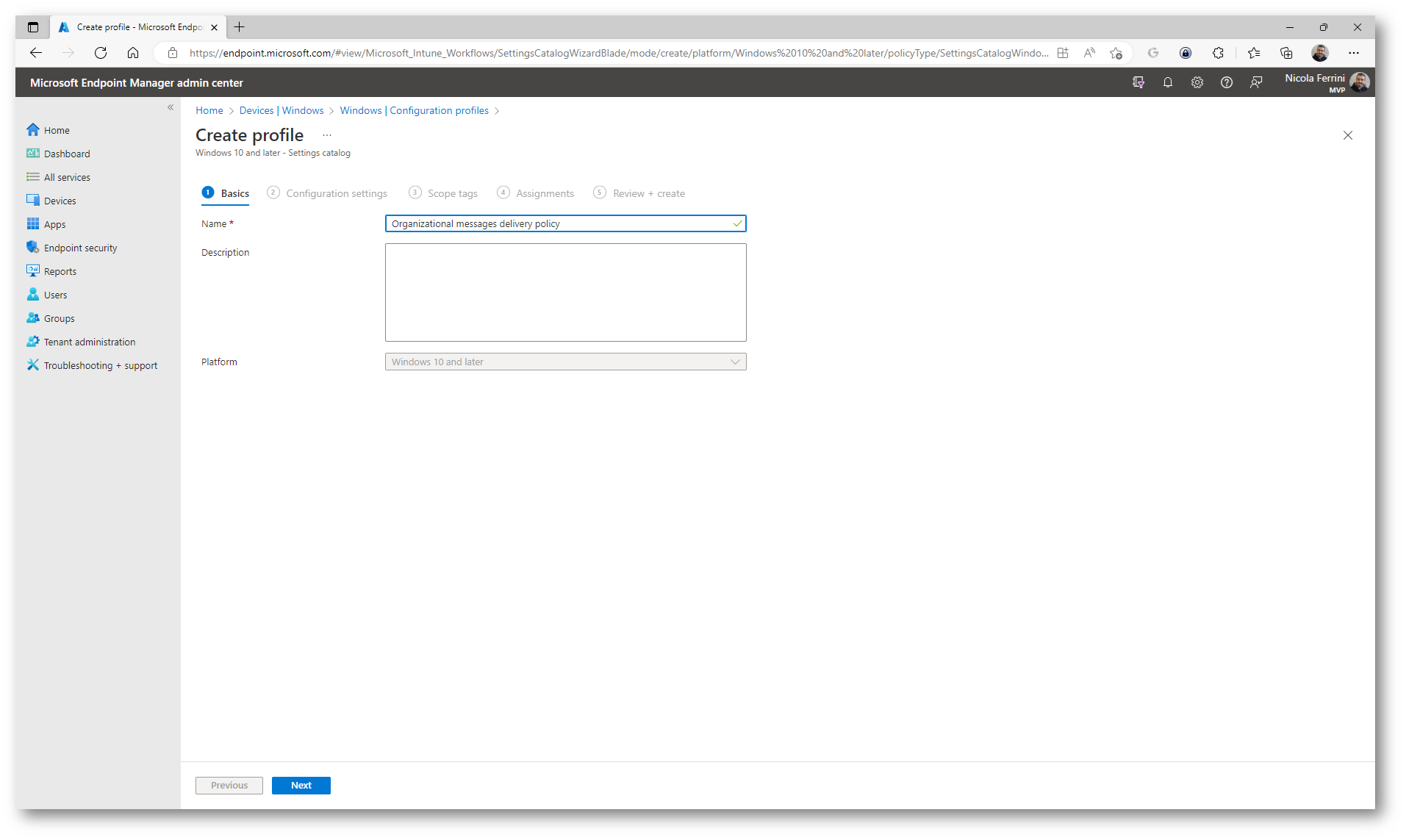Open Read aloud icon in address bar
The image size is (1406, 840).
(1090, 53)
